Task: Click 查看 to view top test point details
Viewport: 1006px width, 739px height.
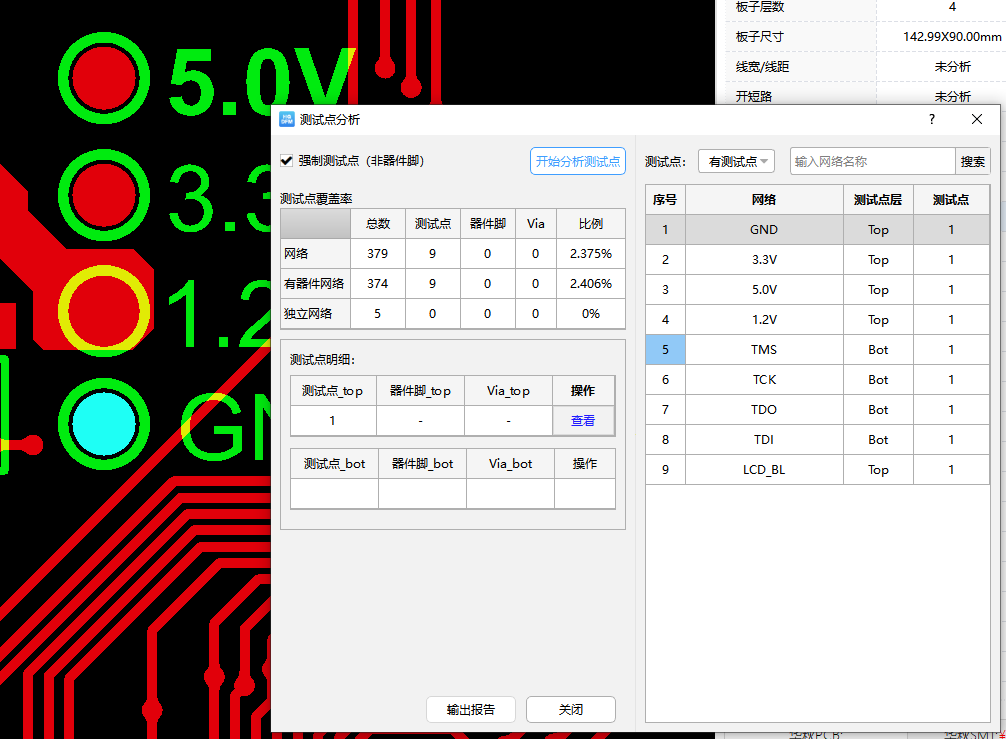Action: pyautogui.click(x=583, y=420)
